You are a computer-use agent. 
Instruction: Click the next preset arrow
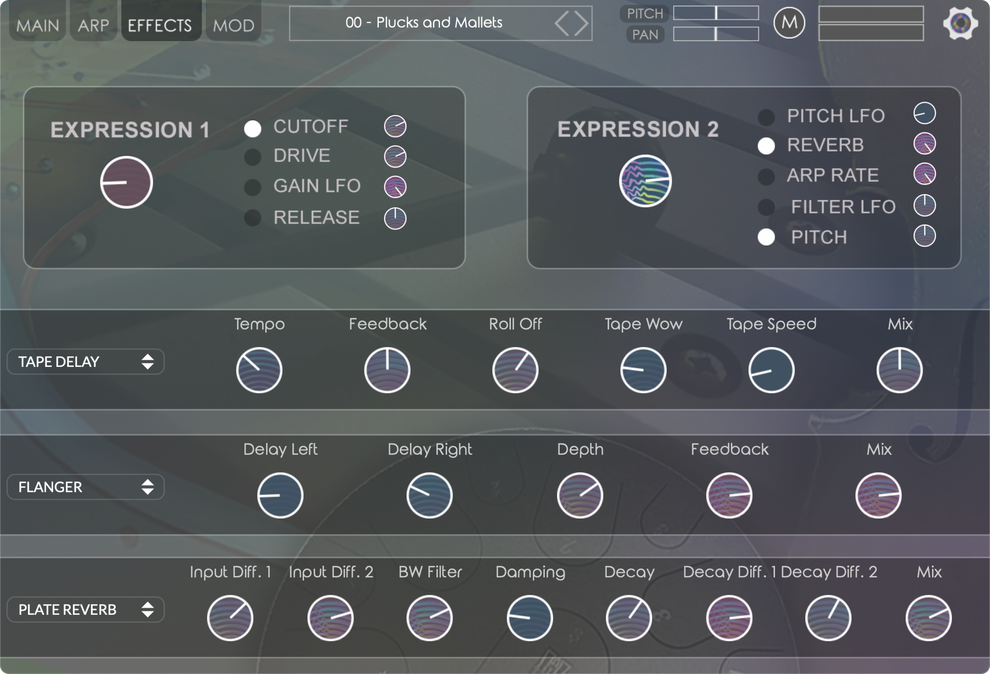tap(583, 22)
